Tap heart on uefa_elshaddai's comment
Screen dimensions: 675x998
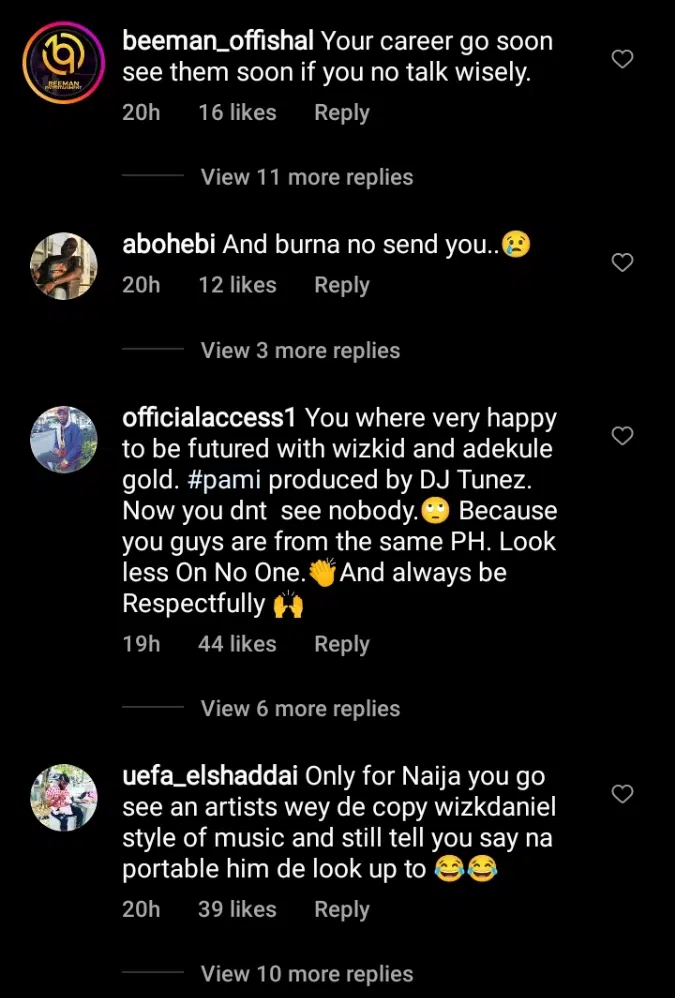[622, 794]
